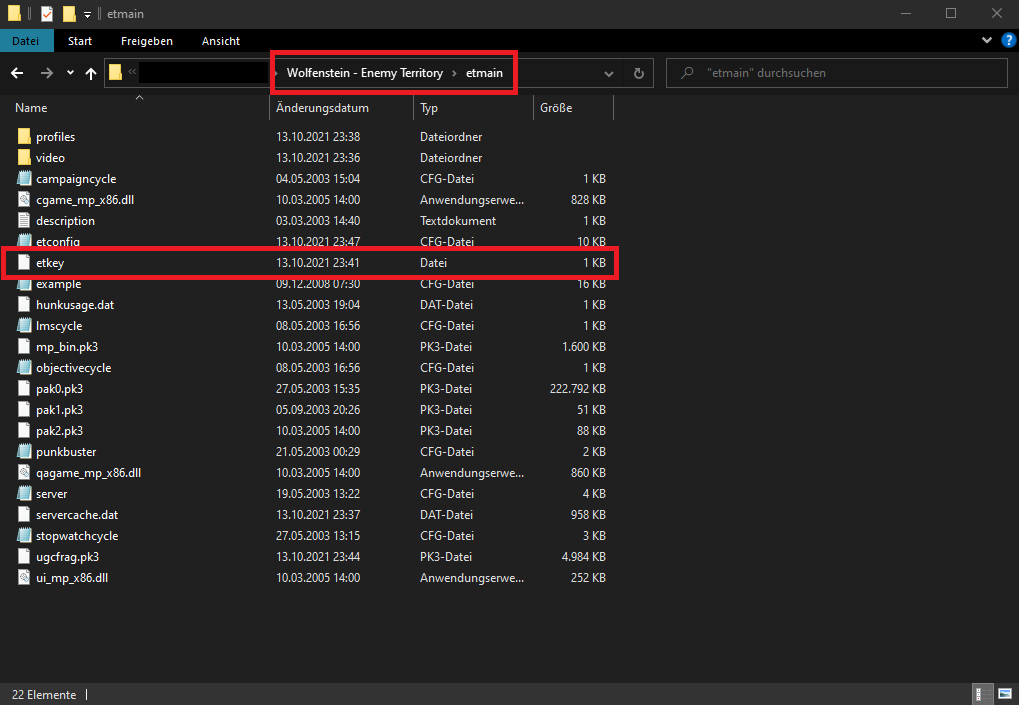Expand the address bar history dropdown
This screenshot has height=705, width=1019.
tap(609, 73)
